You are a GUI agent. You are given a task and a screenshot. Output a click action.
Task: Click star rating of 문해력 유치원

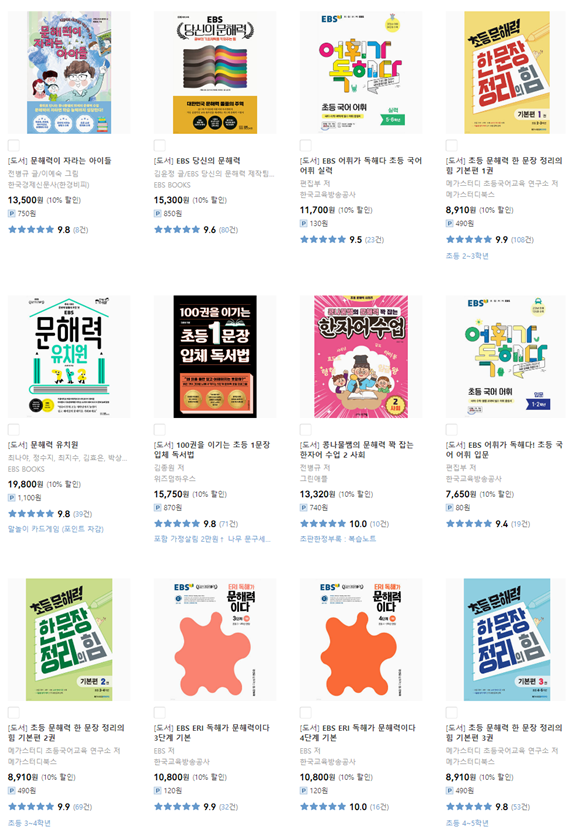pos(31,514)
